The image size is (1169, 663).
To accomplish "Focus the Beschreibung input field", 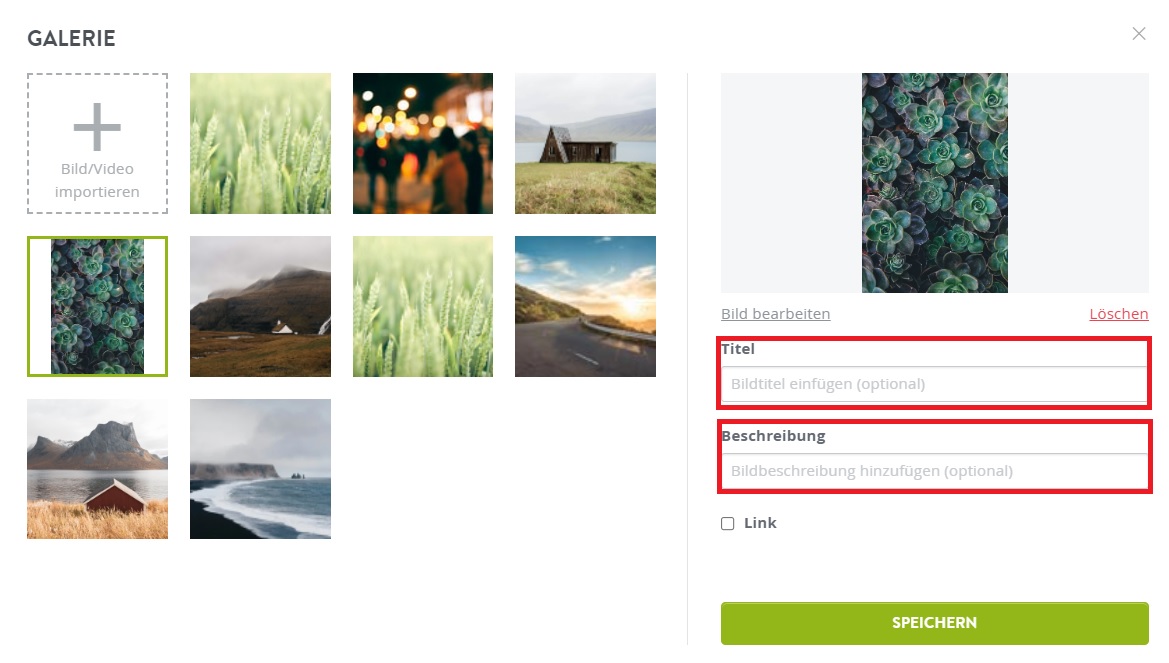I will click(934, 471).
